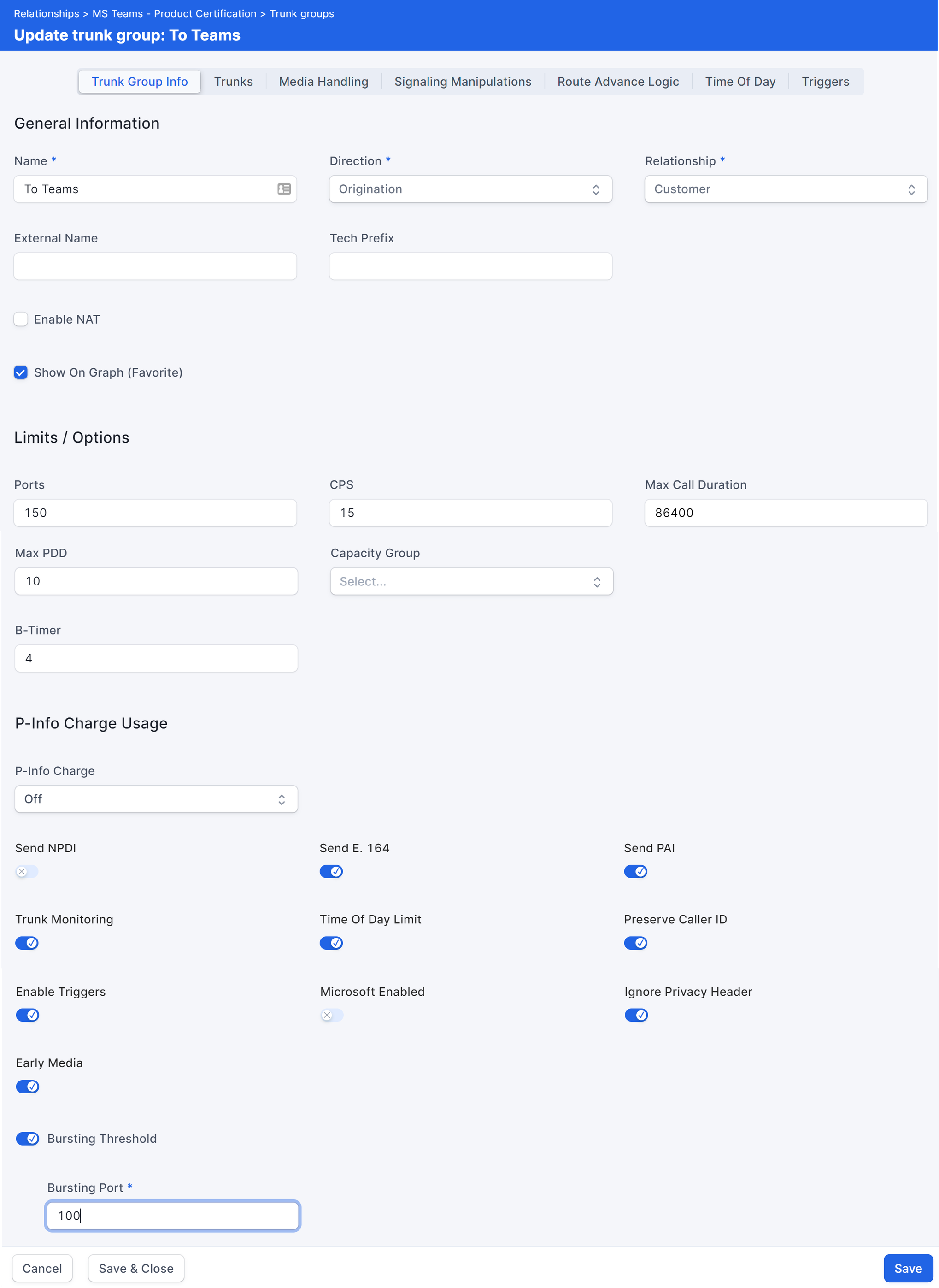Switch off the Bursting Threshold toggle
This screenshot has width=939, height=1288.
(x=27, y=1139)
